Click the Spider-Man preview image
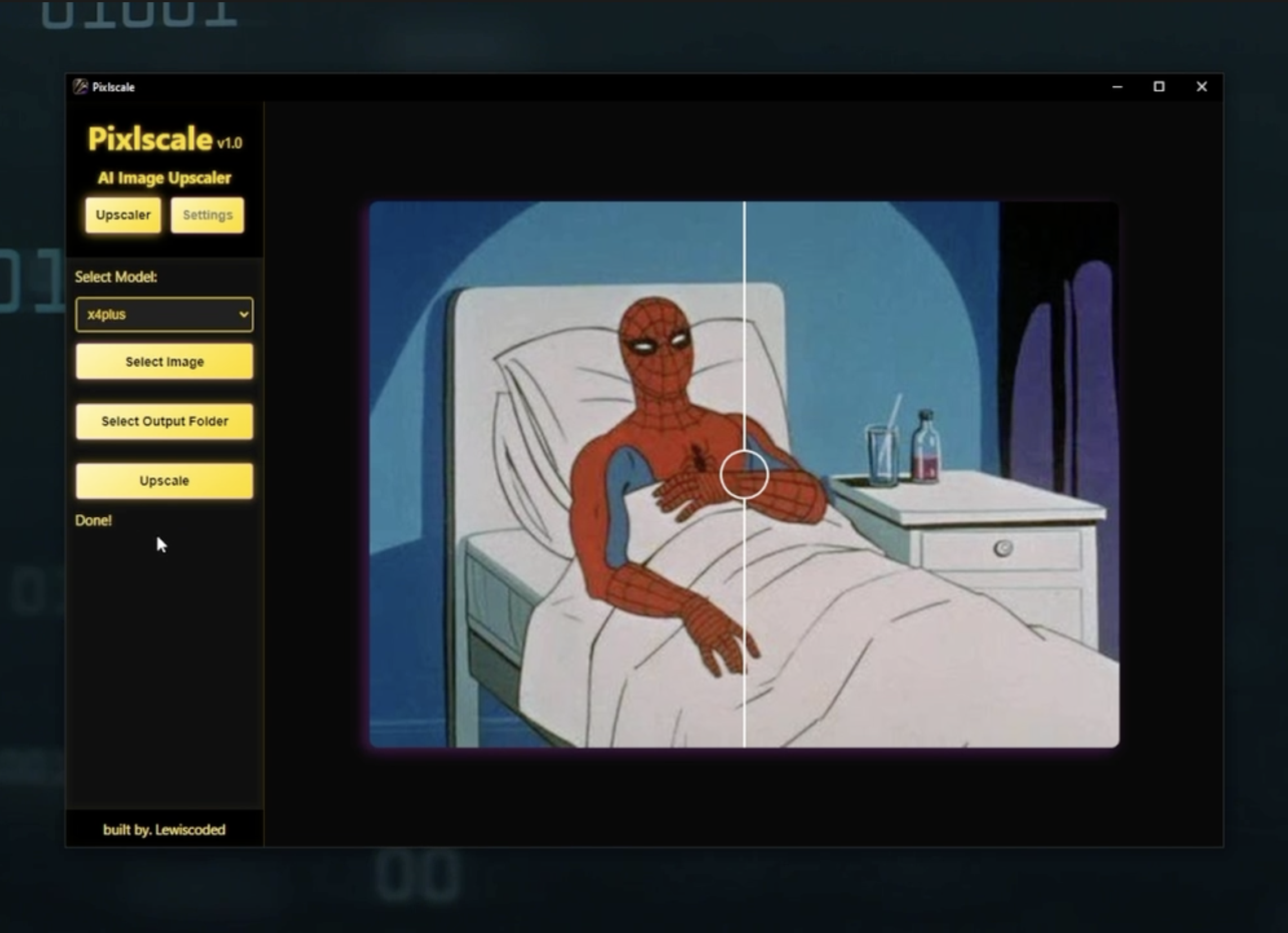Image resolution: width=1288 pixels, height=933 pixels. tap(744, 474)
